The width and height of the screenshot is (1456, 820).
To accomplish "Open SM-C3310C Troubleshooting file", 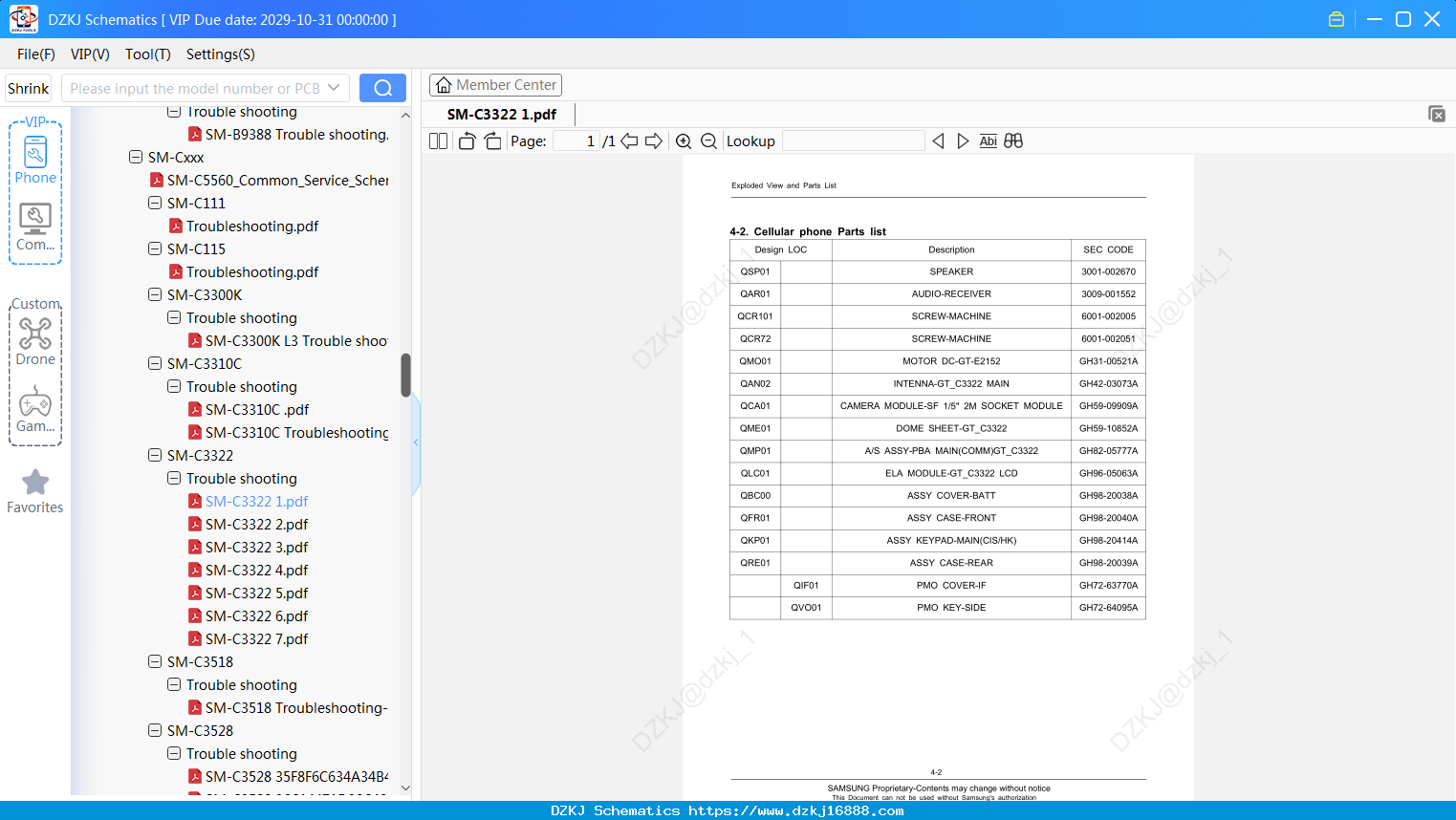I will click(297, 433).
